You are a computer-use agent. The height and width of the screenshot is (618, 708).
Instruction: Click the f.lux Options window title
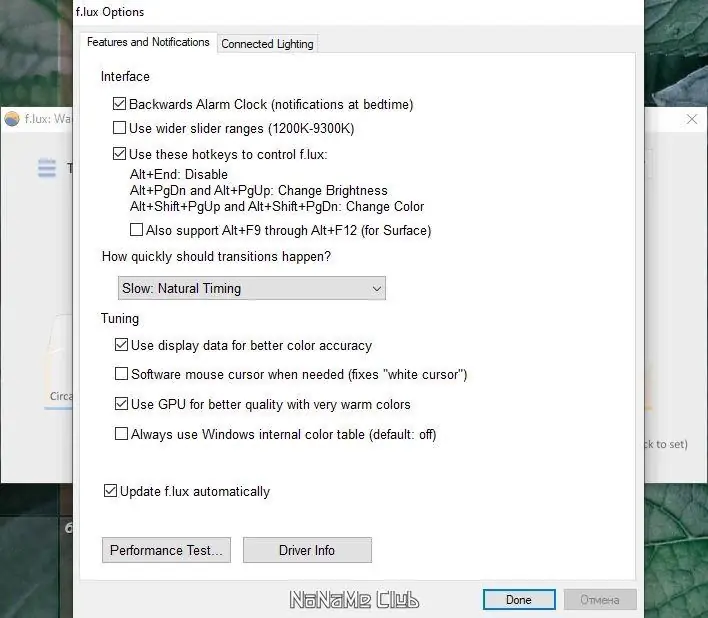[x=110, y=12]
